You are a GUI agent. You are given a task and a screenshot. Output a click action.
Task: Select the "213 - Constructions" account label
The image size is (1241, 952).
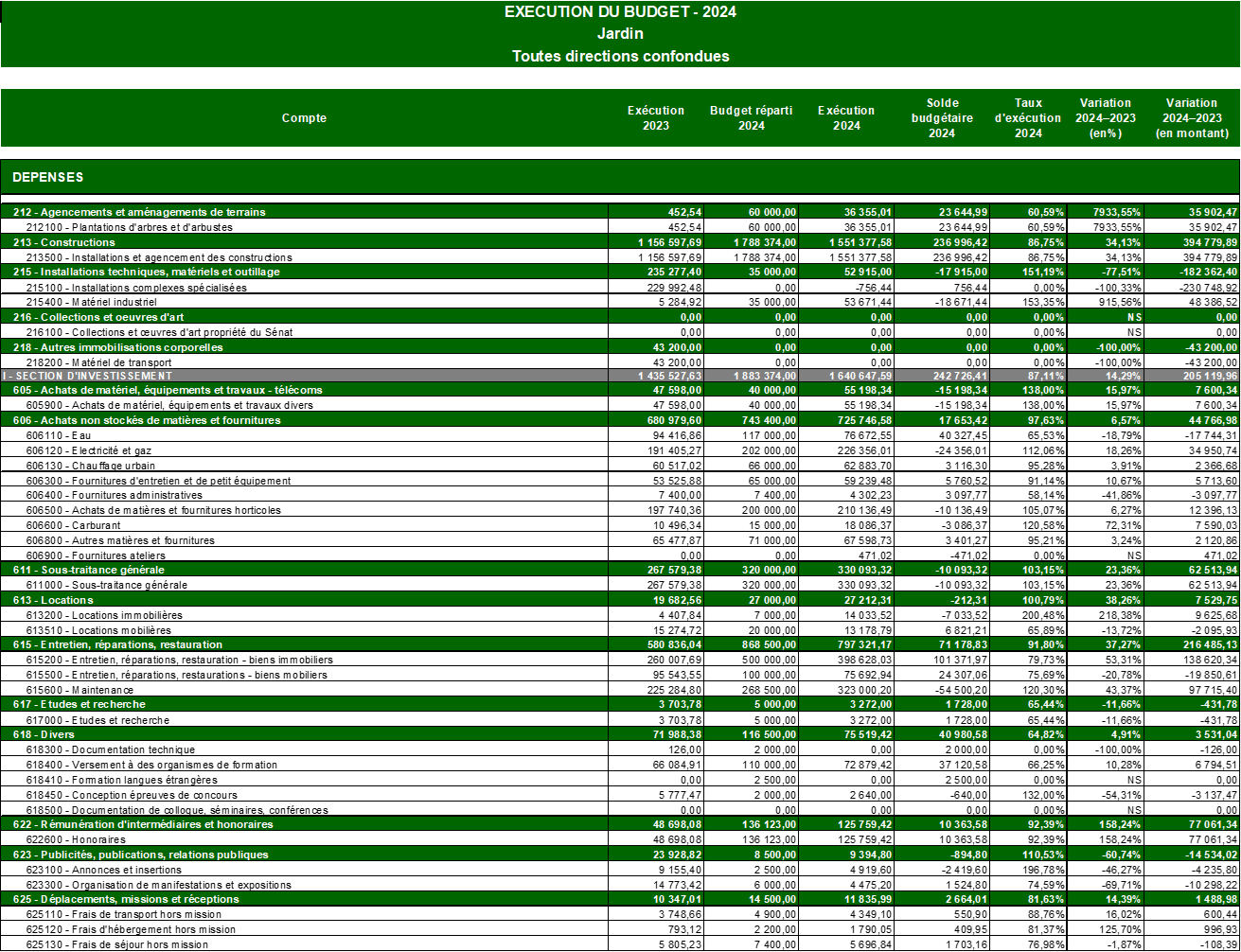(64, 242)
